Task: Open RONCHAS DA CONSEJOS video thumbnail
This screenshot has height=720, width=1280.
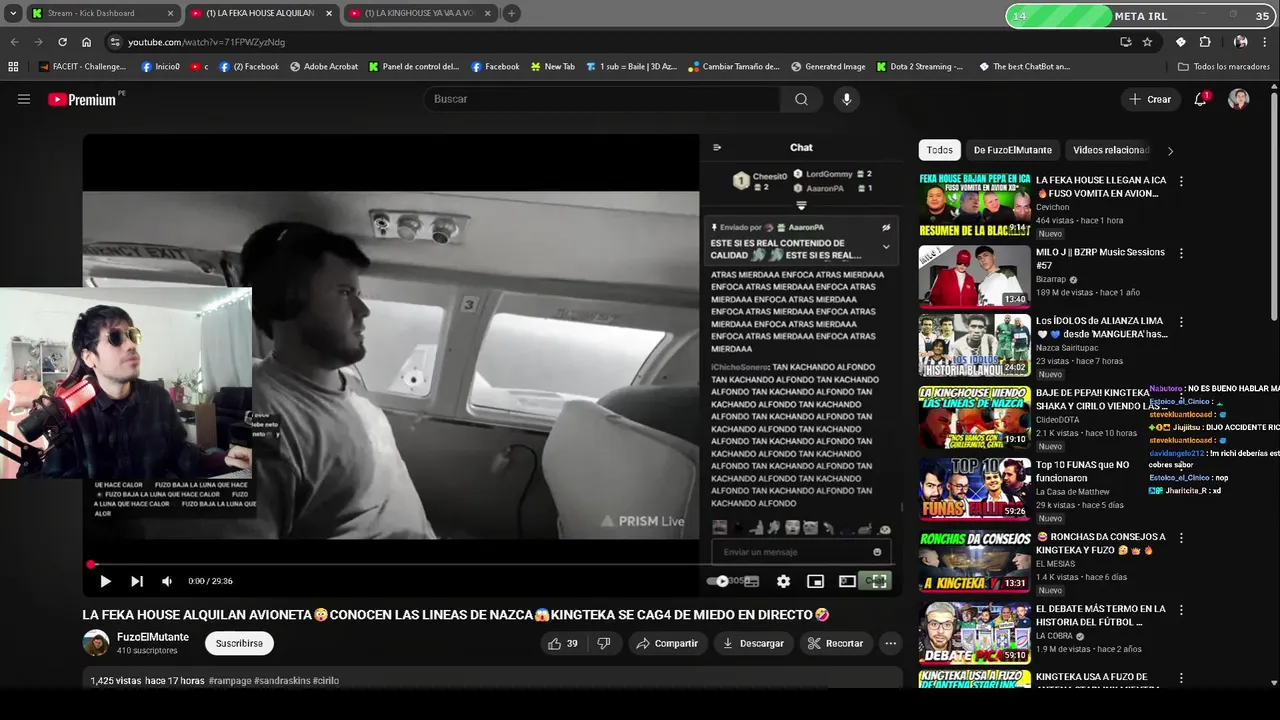Action: [974, 561]
